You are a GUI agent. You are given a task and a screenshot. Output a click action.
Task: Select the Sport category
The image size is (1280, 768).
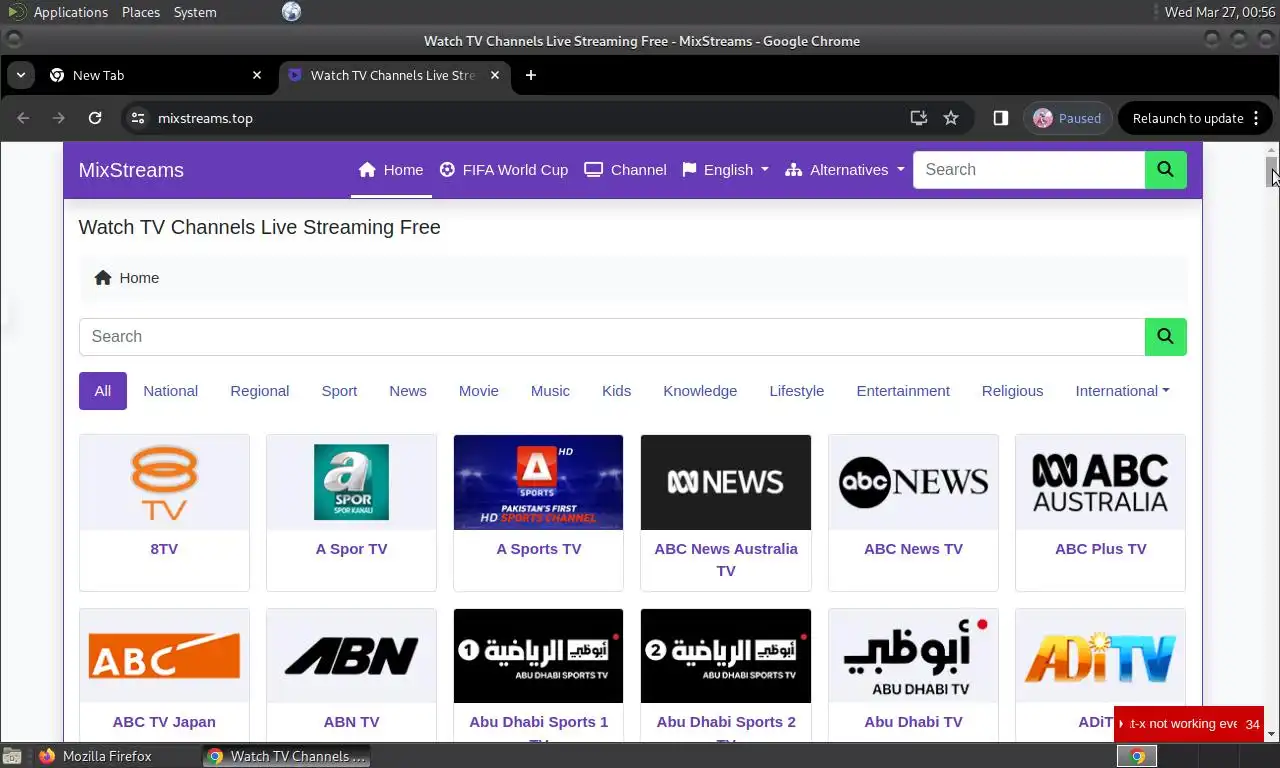339,391
